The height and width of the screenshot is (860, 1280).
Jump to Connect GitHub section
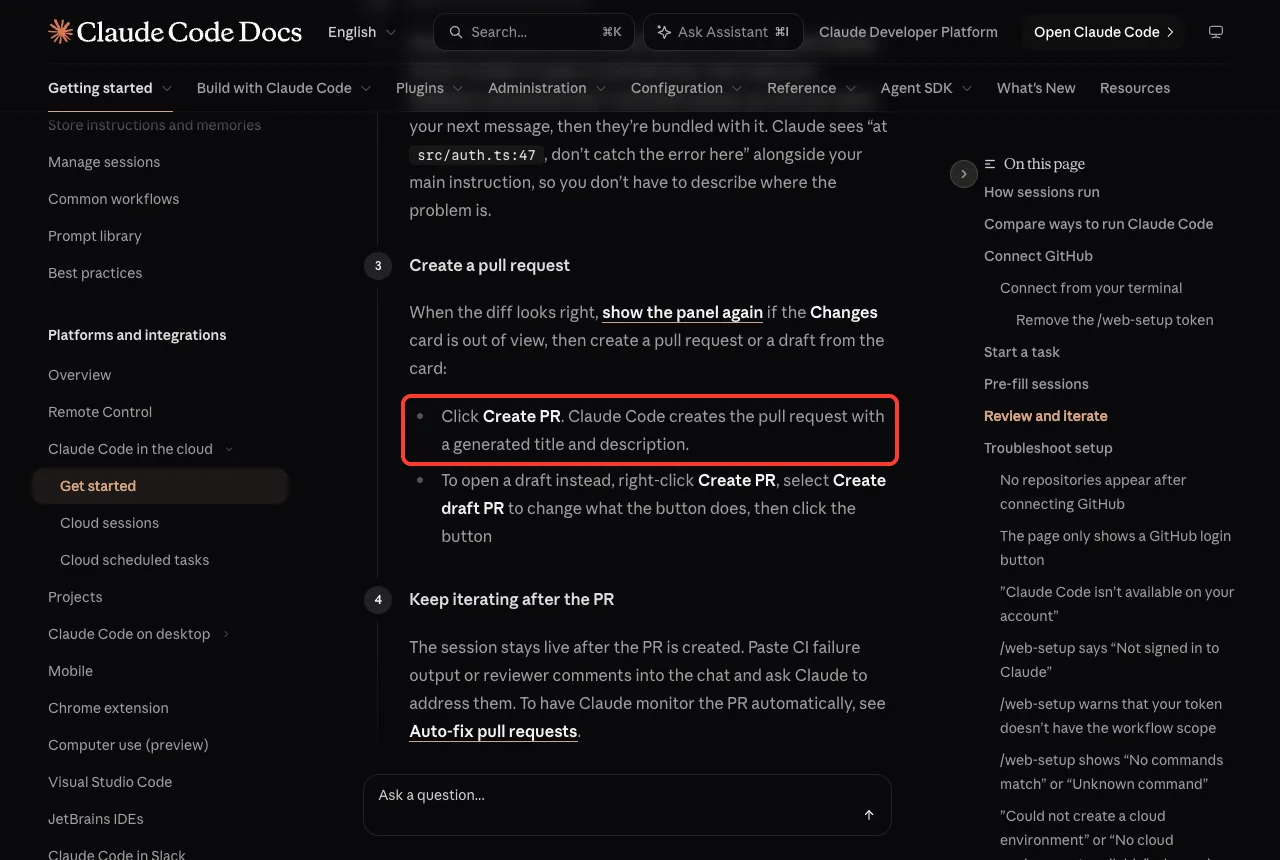click(x=1038, y=256)
